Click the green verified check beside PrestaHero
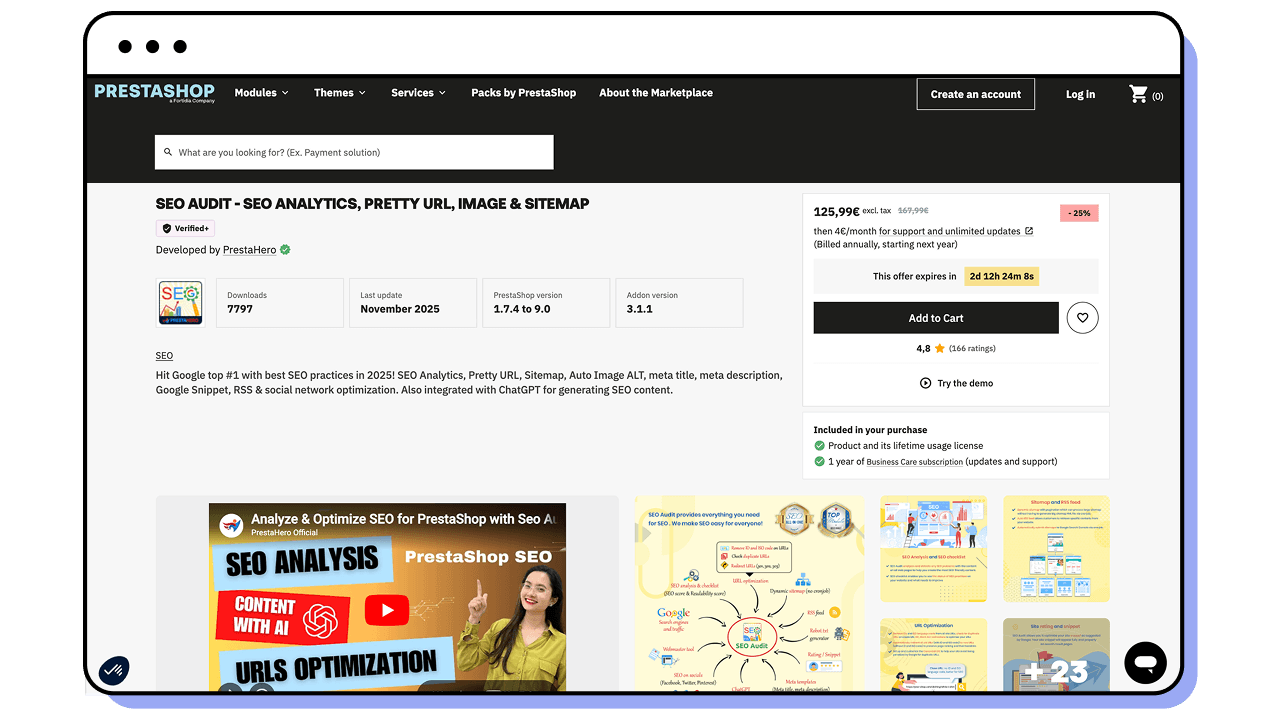 (283, 249)
